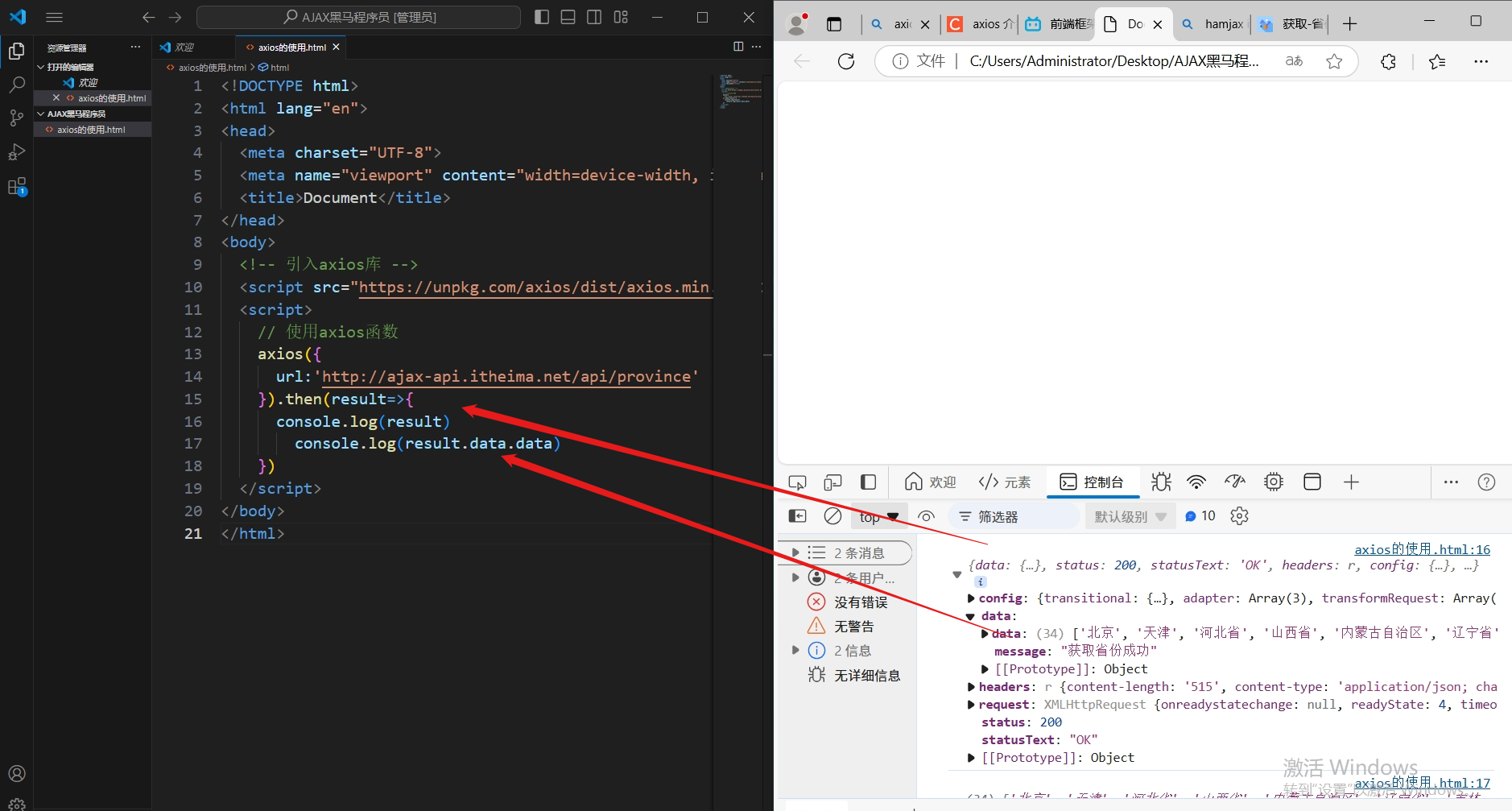
Task: Toggle VS Code bottom panel layout
Action: tap(568, 17)
